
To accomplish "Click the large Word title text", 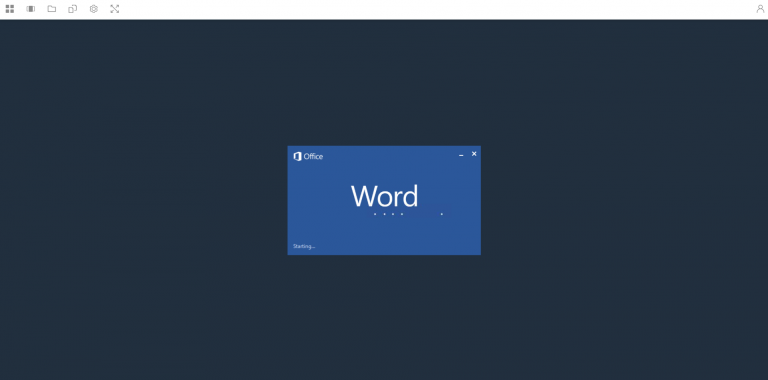I will (x=384, y=196).
